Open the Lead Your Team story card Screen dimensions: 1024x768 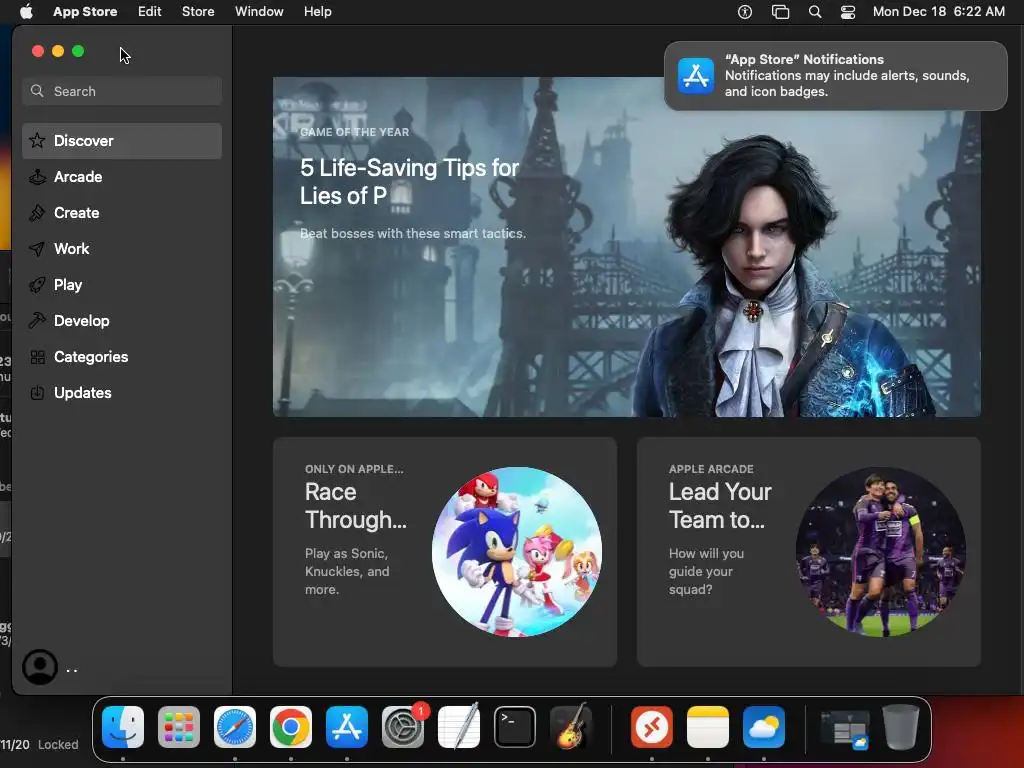coord(808,552)
